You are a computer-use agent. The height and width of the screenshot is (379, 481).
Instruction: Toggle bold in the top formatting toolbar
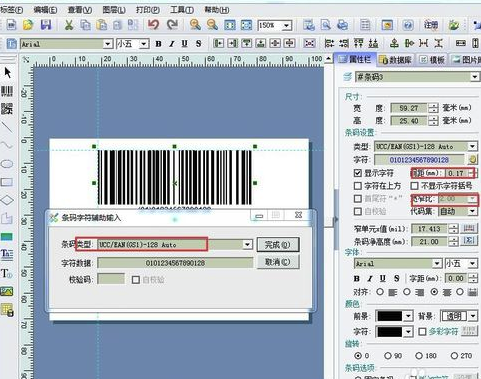point(158,44)
